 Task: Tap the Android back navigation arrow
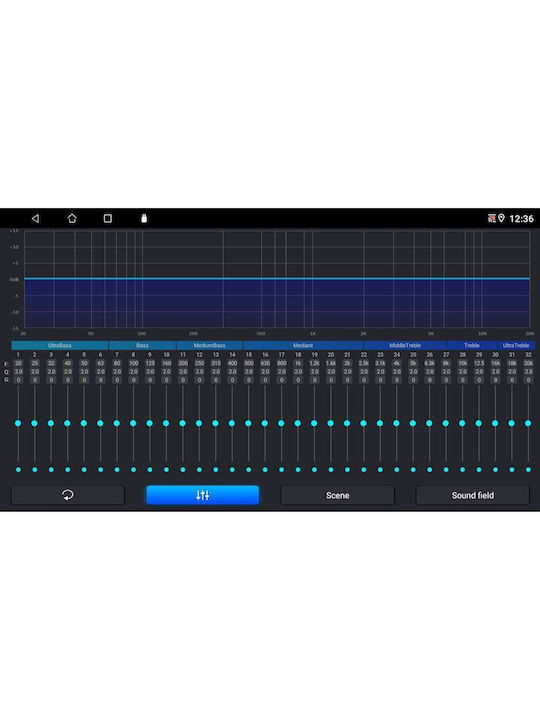[x=35, y=219]
